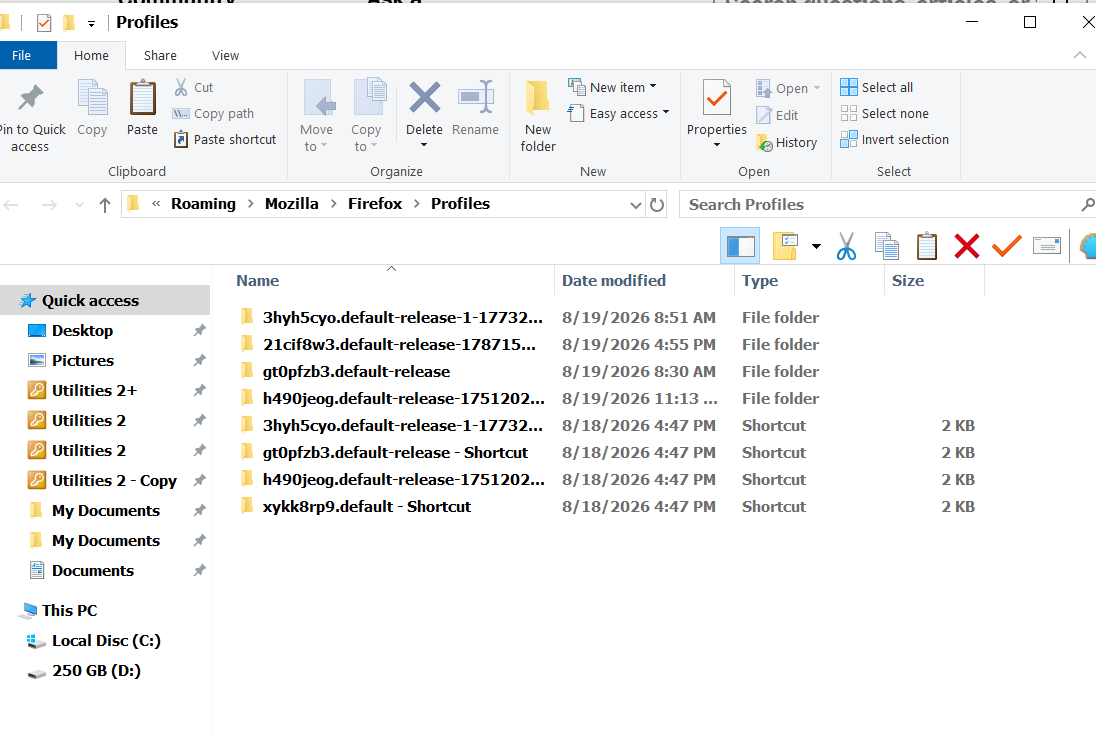Open the ribbon Open dropdown
Image resolution: width=1096 pixels, height=736 pixels.
tap(788, 89)
